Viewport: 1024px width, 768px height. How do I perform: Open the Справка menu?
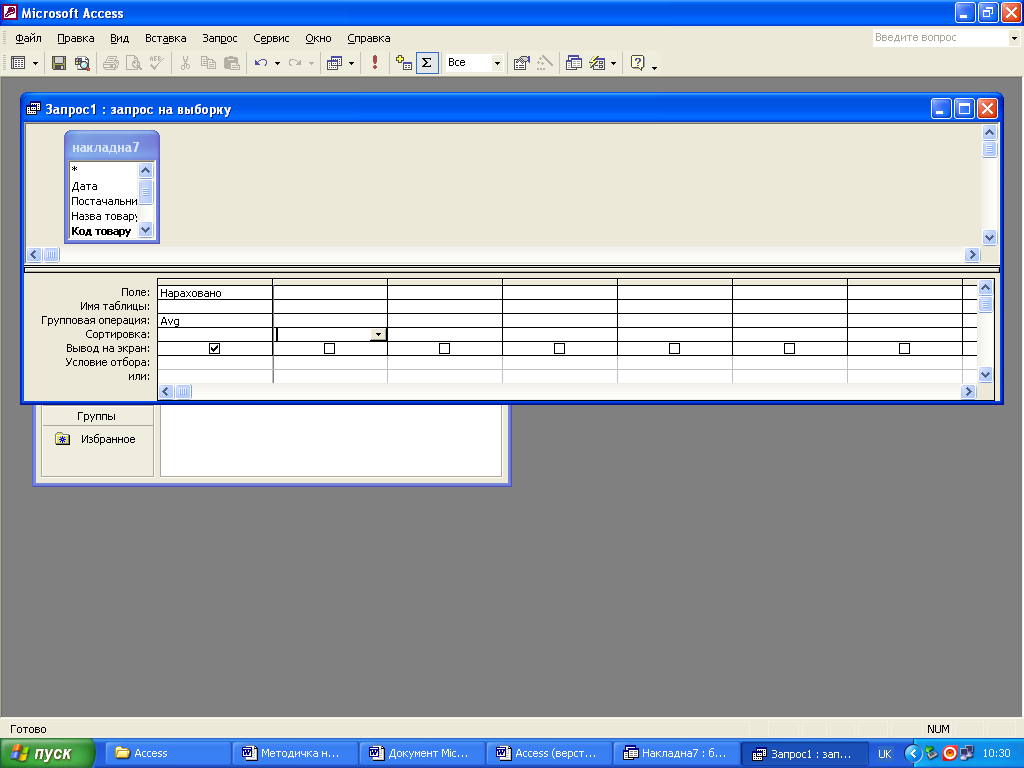coord(368,39)
